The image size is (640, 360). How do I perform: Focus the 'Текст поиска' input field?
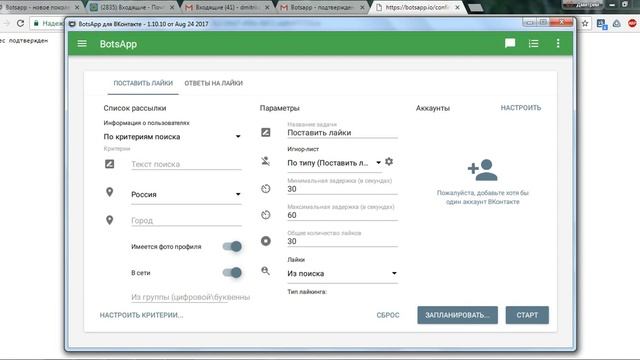point(186,164)
